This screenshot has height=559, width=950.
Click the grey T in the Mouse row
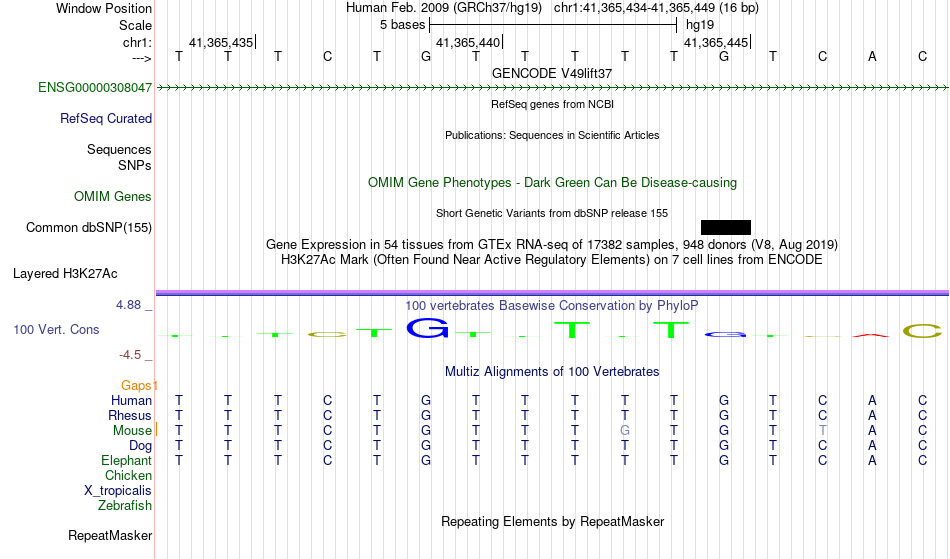[822, 431]
